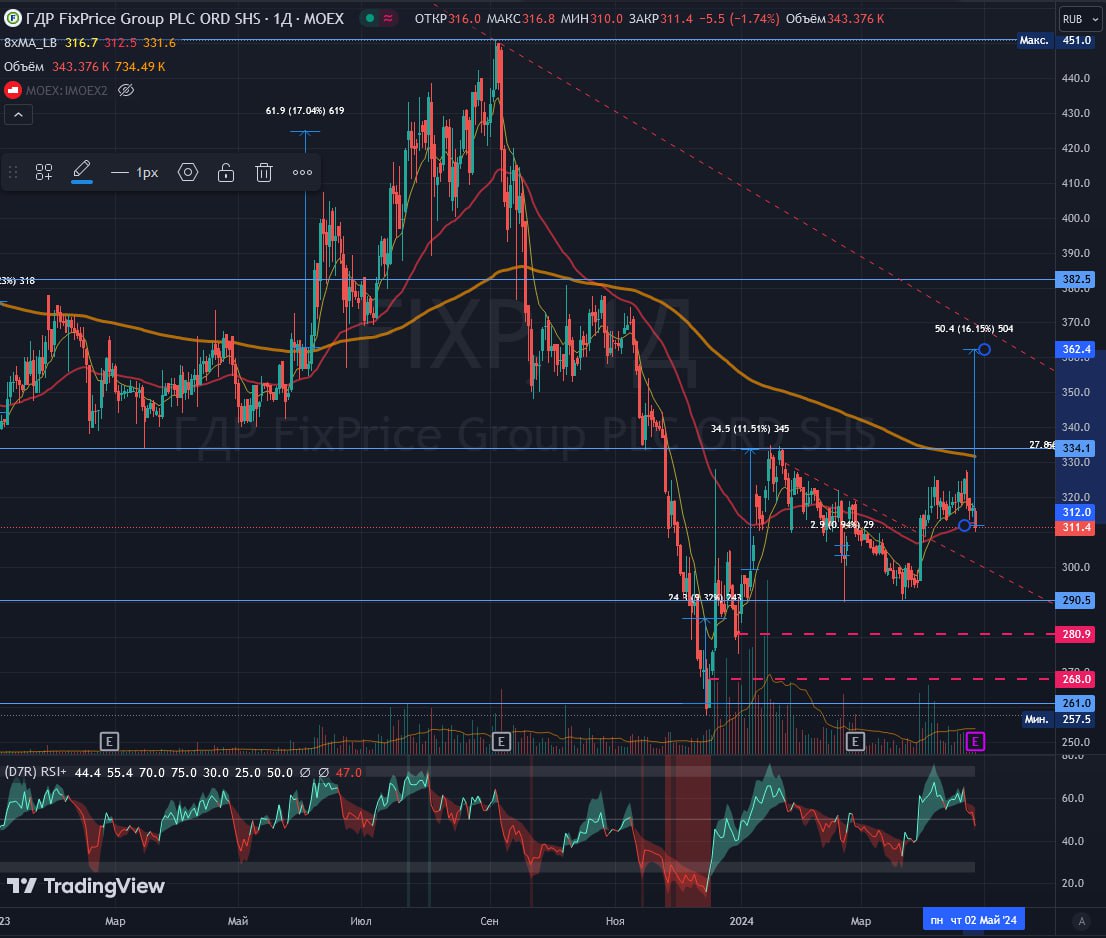Open drawing templates in floating toolbar
This screenshot has width=1106, height=938.
(44, 172)
